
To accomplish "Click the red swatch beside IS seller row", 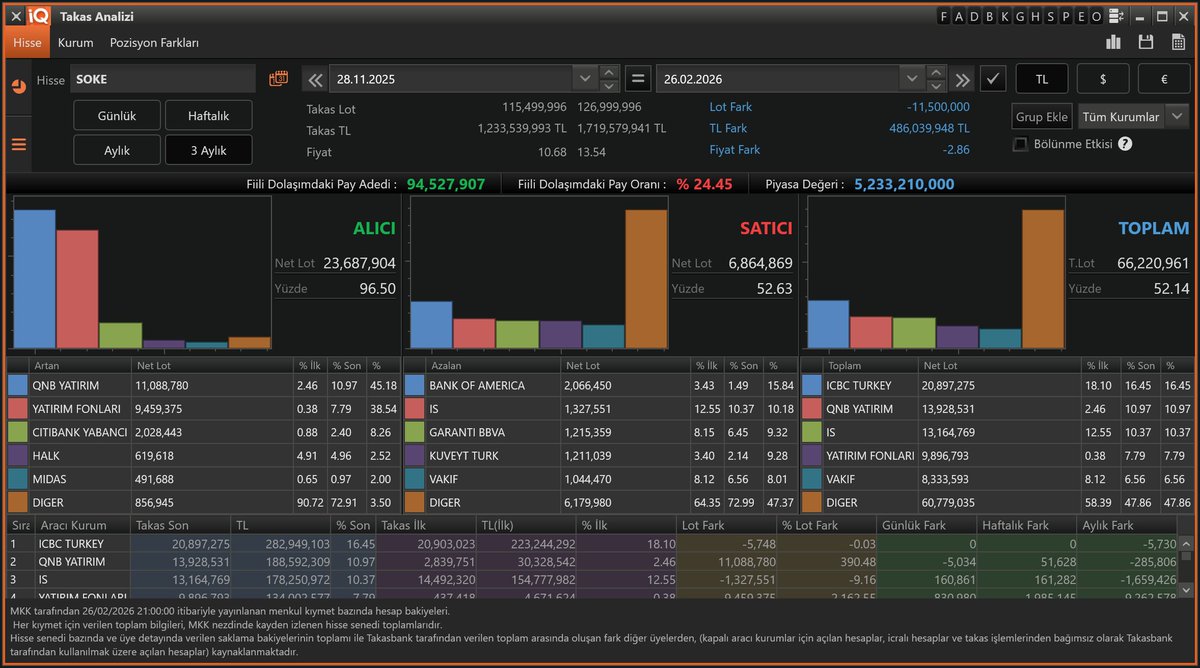I will click(415, 408).
